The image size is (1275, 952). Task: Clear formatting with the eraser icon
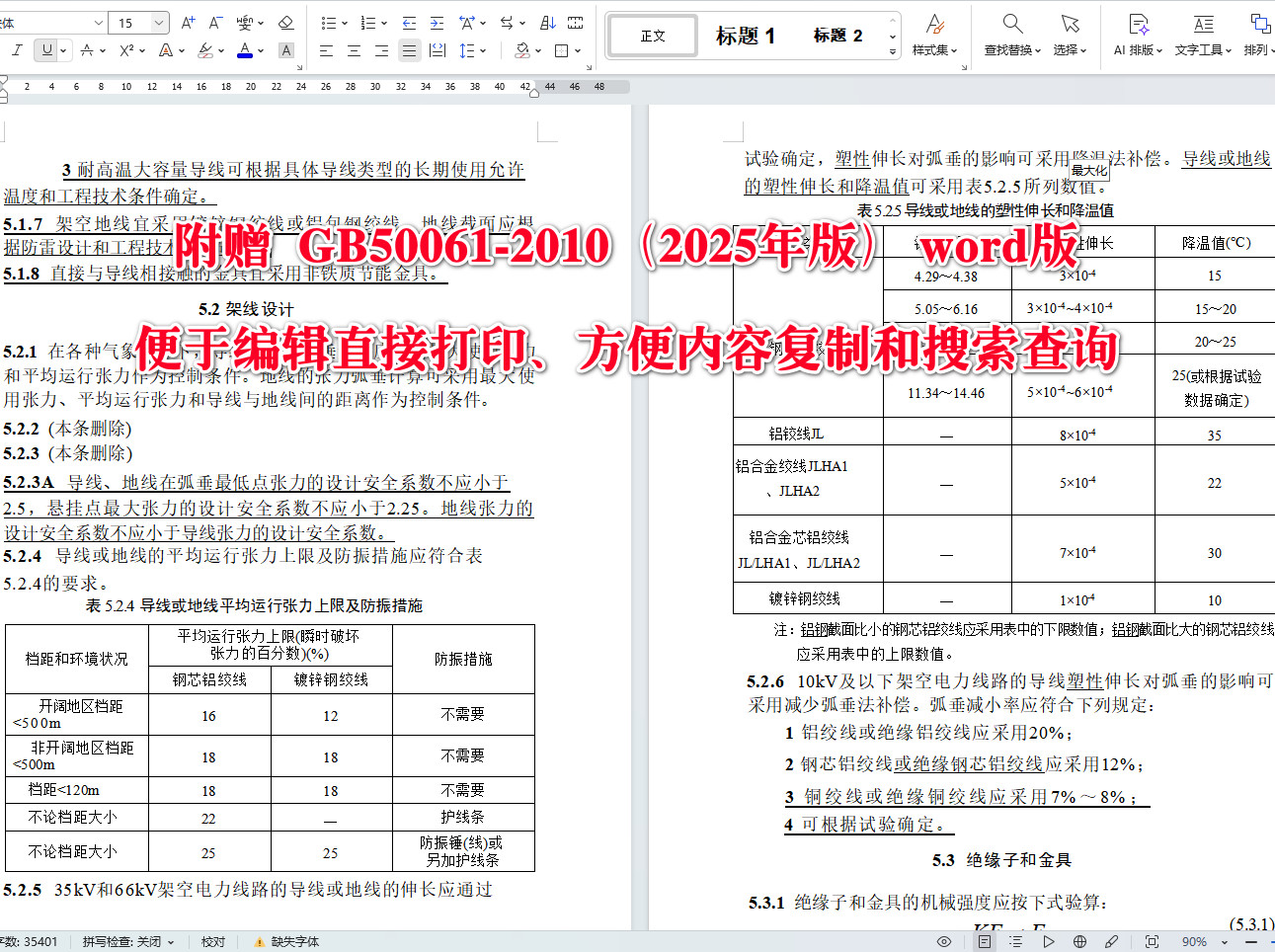click(287, 23)
